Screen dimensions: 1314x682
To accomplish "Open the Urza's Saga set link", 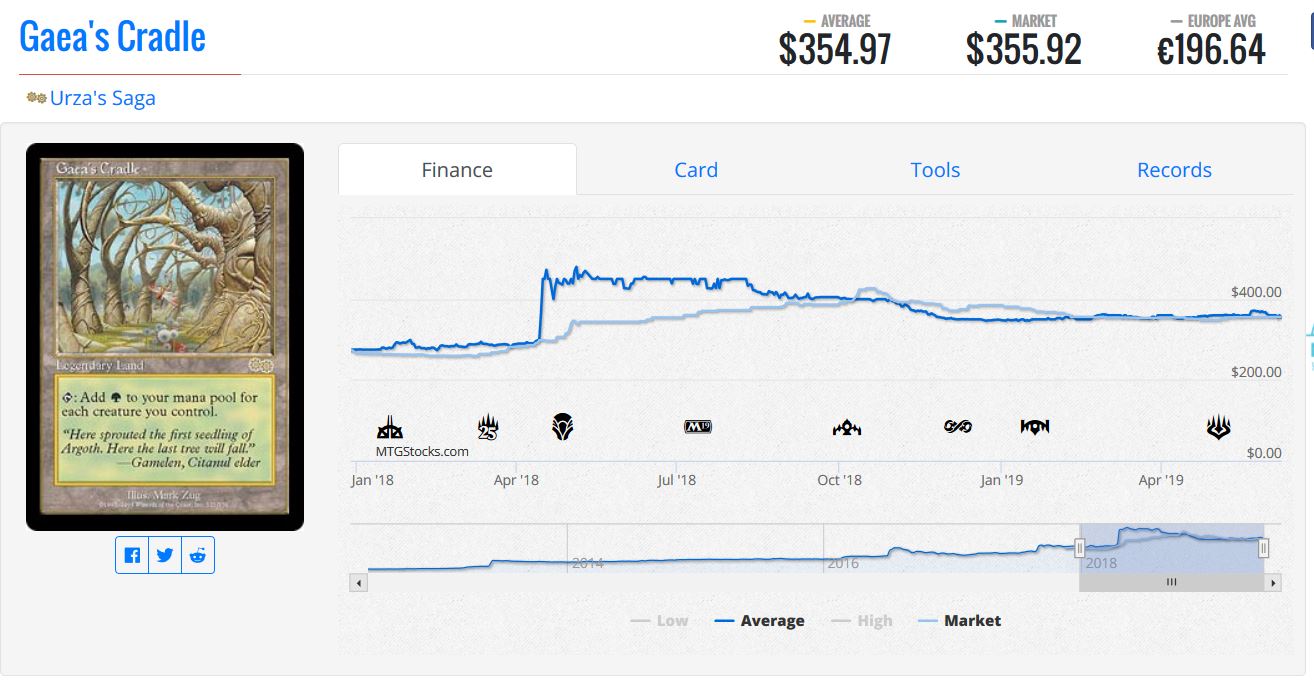I will (x=102, y=98).
